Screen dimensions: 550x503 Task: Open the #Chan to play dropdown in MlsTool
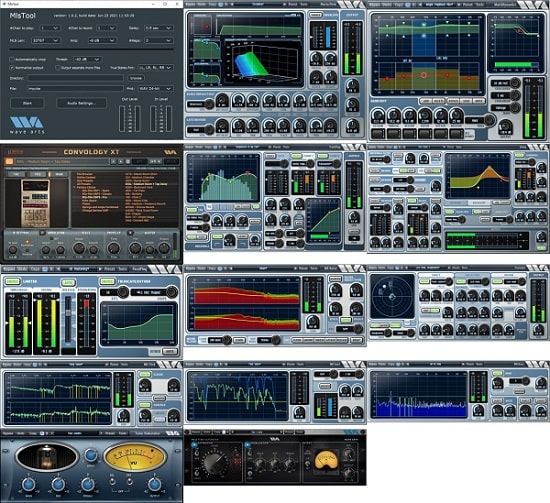tap(50, 28)
